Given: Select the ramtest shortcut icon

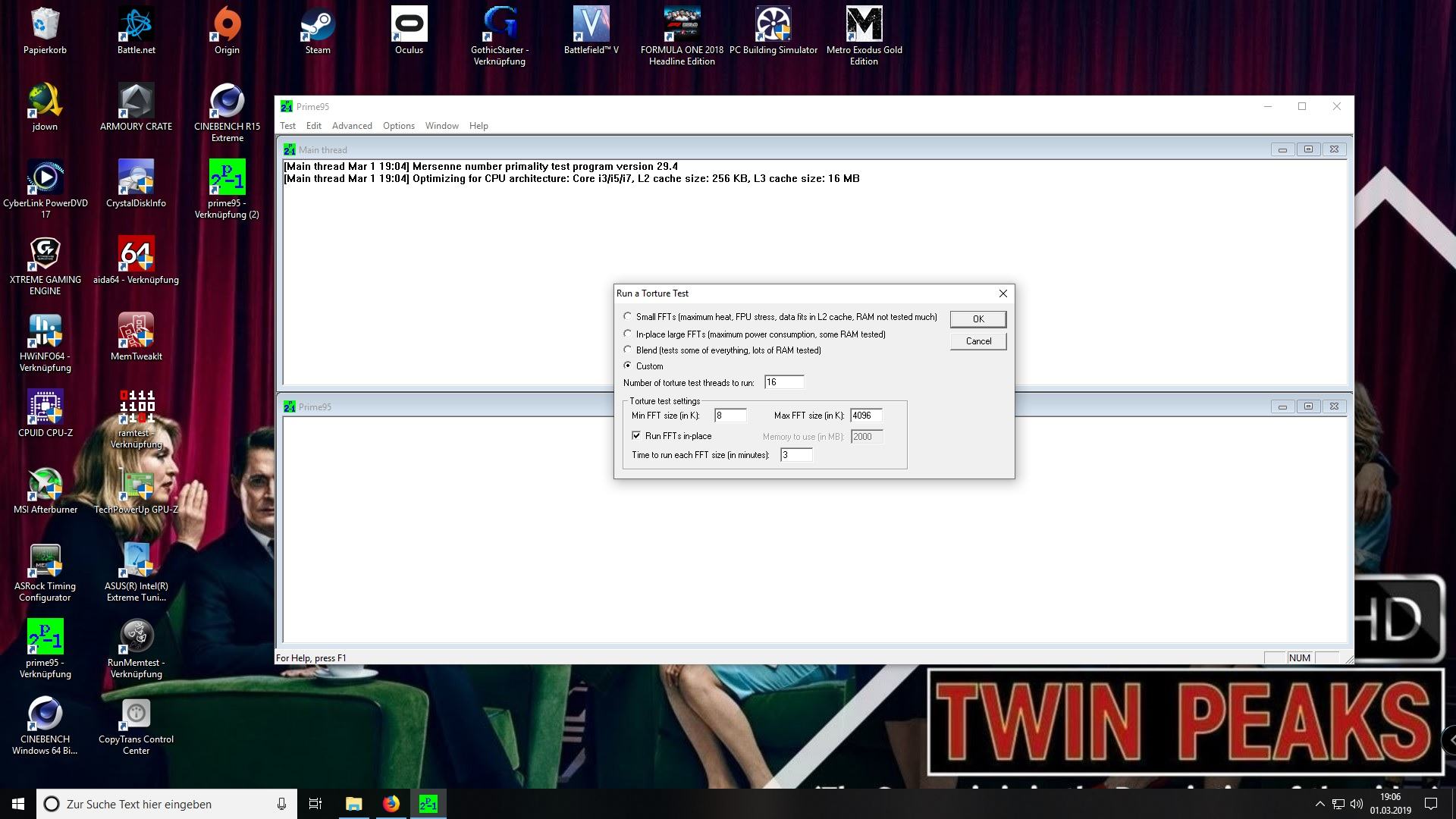Looking at the screenshot, I should click(x=136, y=419).
